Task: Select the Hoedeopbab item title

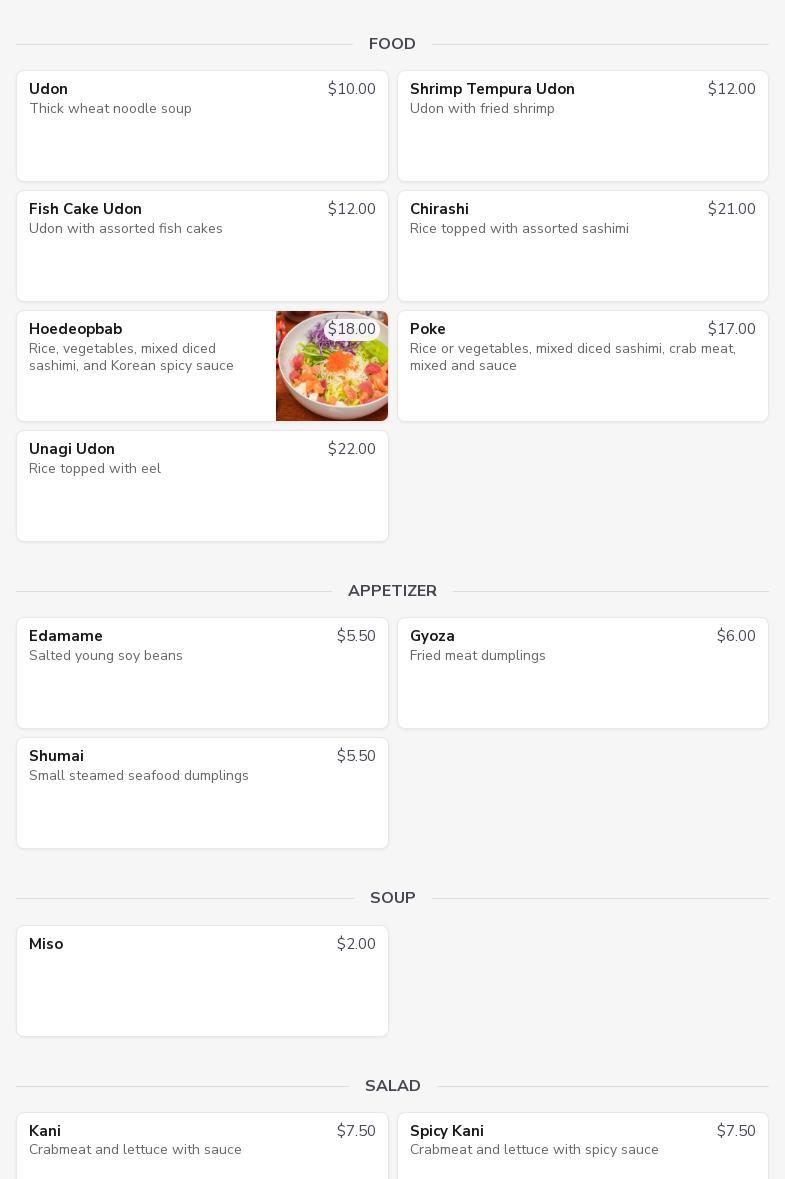Action: click(x=76, y=329)
